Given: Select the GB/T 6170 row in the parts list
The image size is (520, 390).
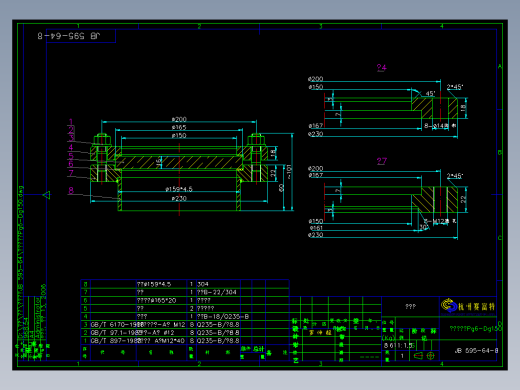Looking at the screenshot, I should pyautogui.click(x=185, y=324).
